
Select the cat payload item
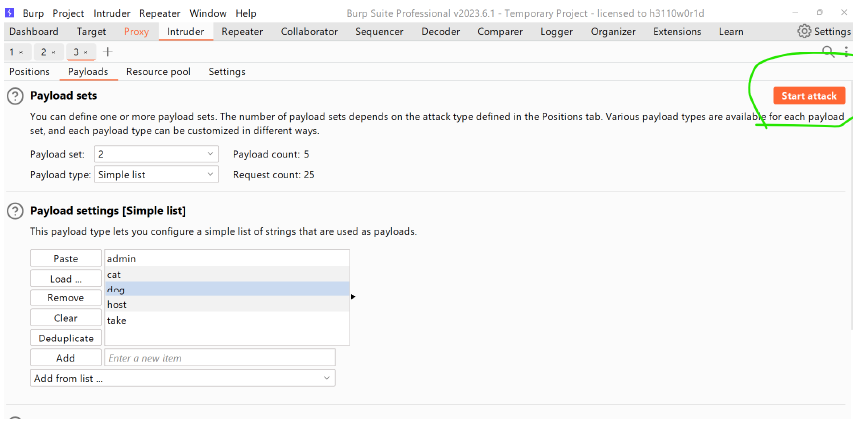pyautogui.click(x=227, y=274)
